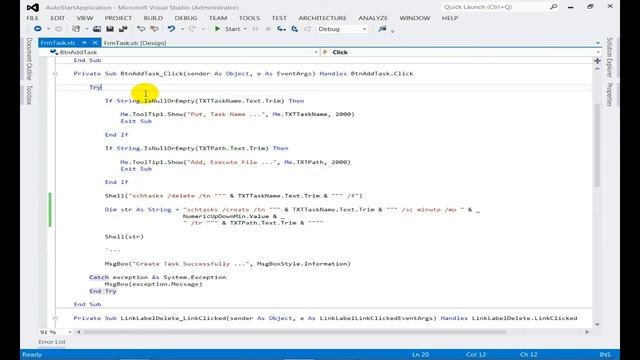640x360 pixels.
Task: Open the Solution Explorer side panel
Action: pos(609,58)
